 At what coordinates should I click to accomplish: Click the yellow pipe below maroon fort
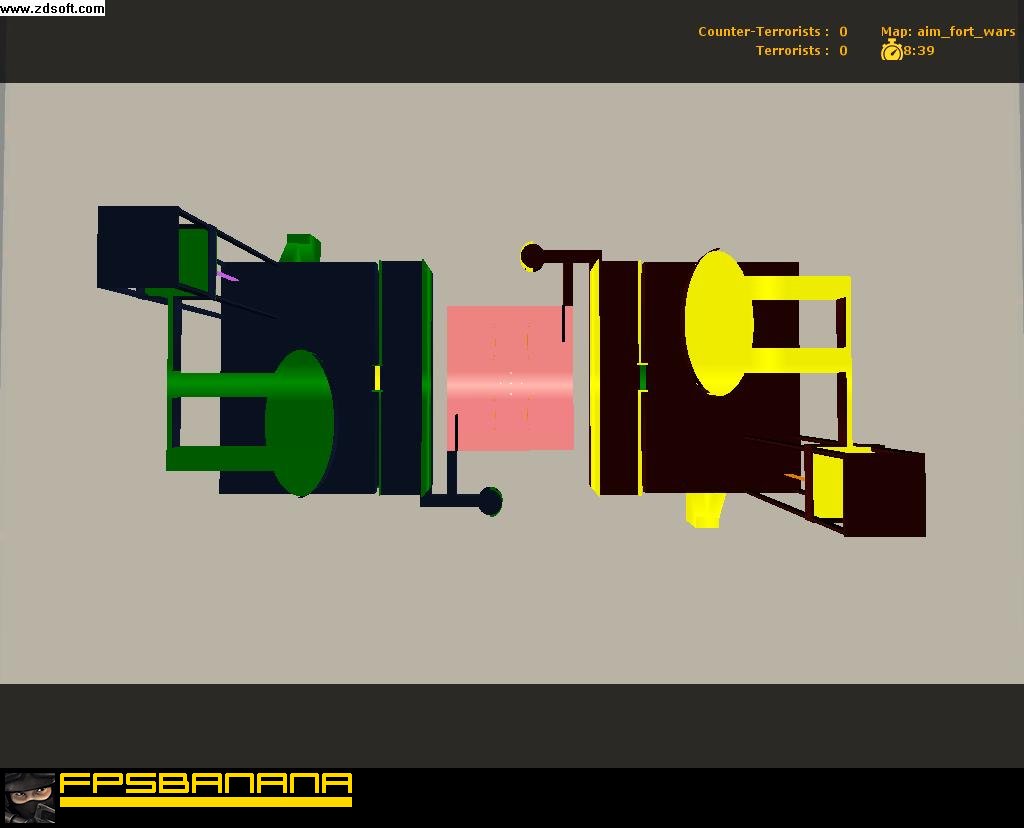pos(705,510)
